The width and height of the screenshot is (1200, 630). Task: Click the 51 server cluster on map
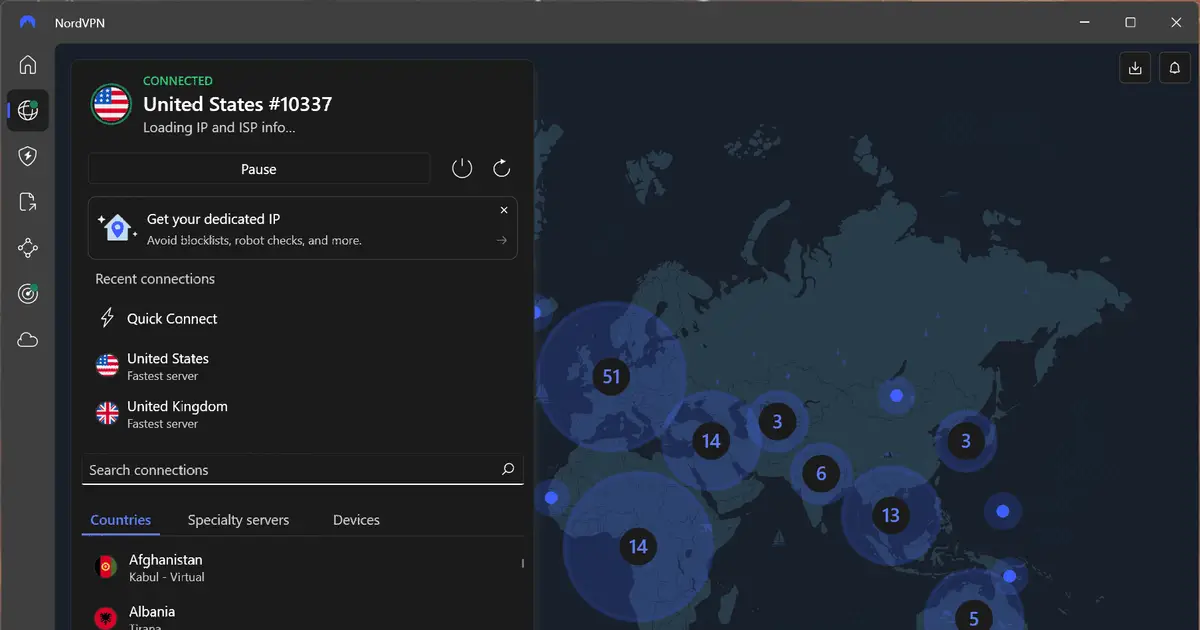point(611,377)
